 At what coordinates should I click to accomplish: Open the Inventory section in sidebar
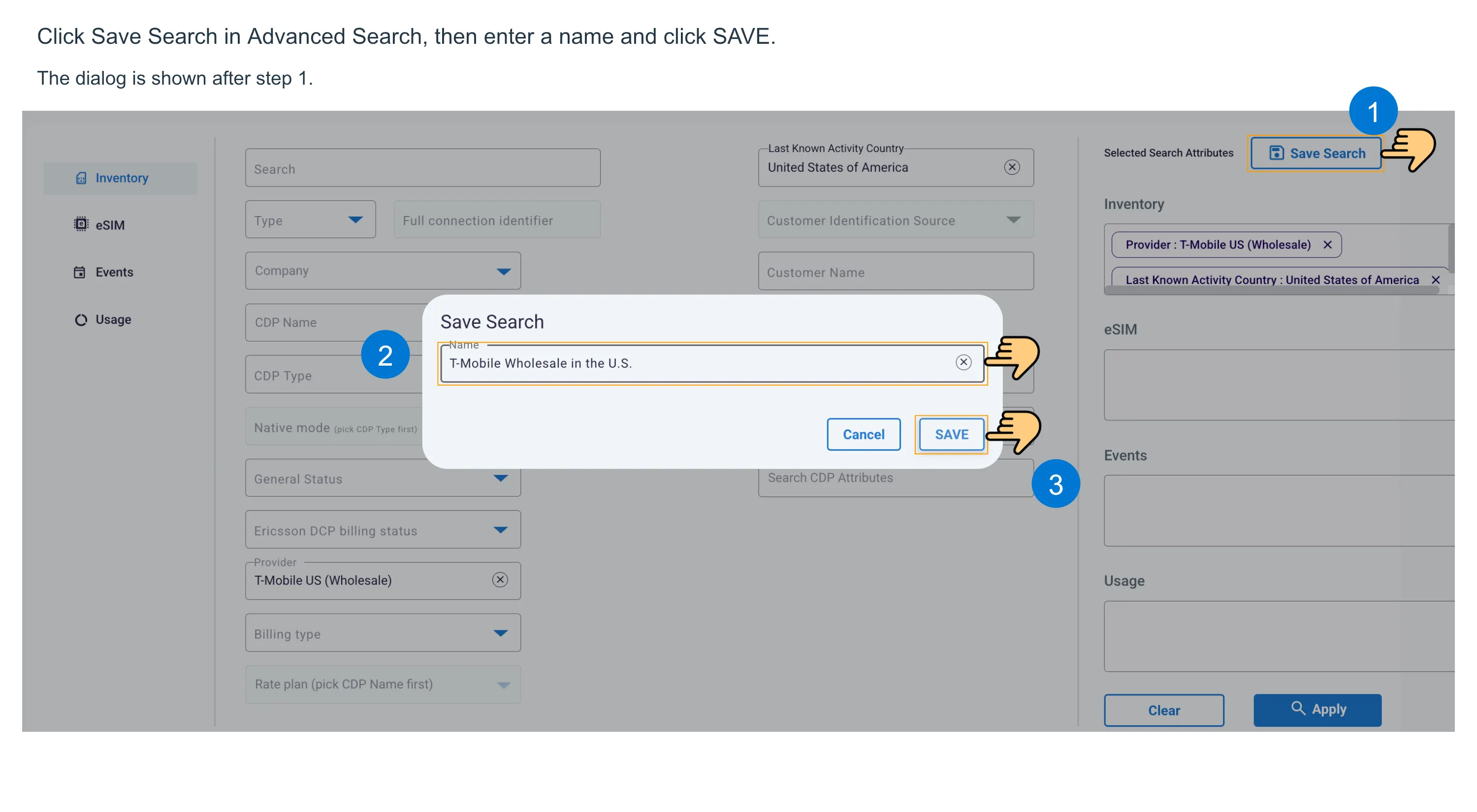[x=121, y=178]
